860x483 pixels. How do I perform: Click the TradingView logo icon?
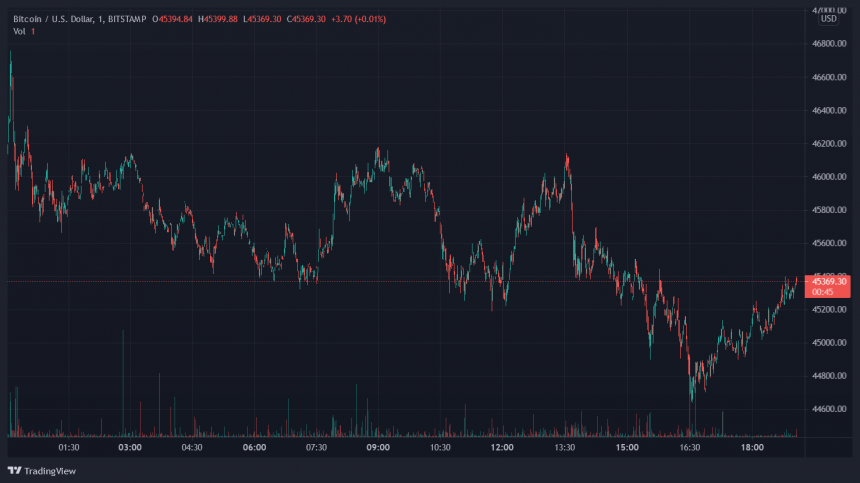pos(15,470)
